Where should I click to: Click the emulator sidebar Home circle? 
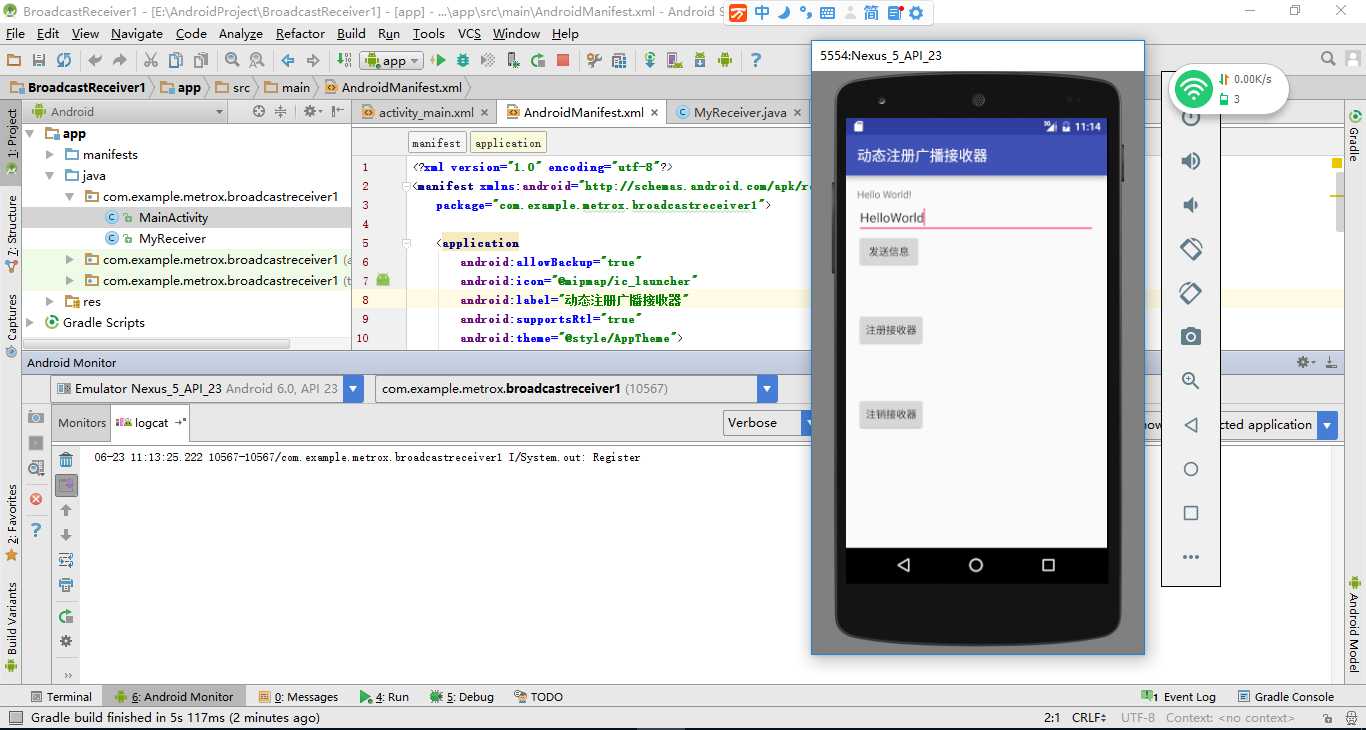1190,469
